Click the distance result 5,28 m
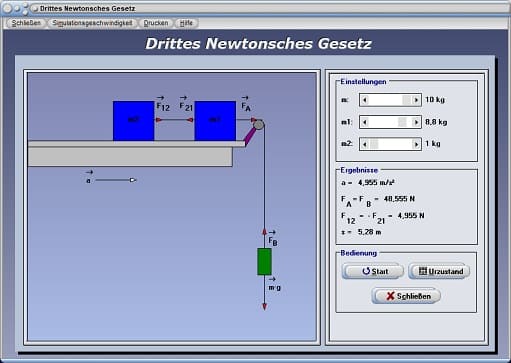 [369, 232]
